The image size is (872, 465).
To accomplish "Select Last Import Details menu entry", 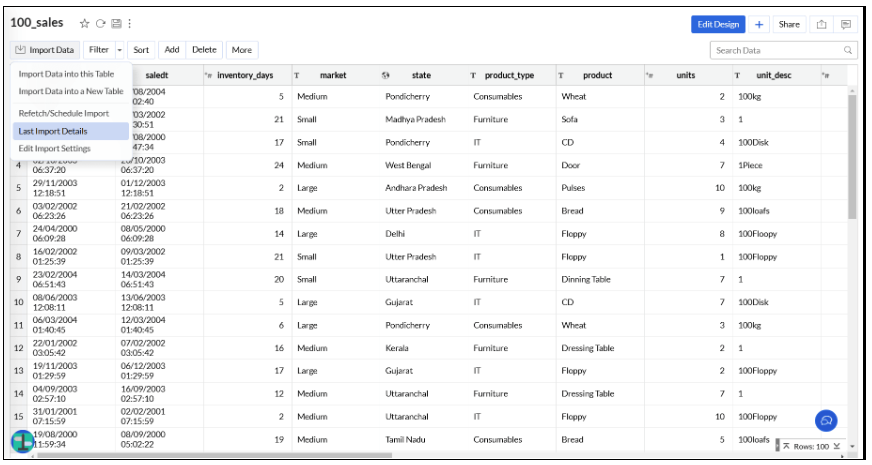I will (71, 131).
